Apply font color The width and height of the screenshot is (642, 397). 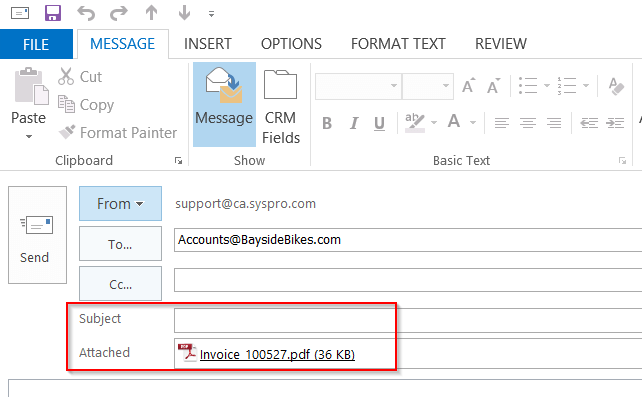(x=454, y=122)
